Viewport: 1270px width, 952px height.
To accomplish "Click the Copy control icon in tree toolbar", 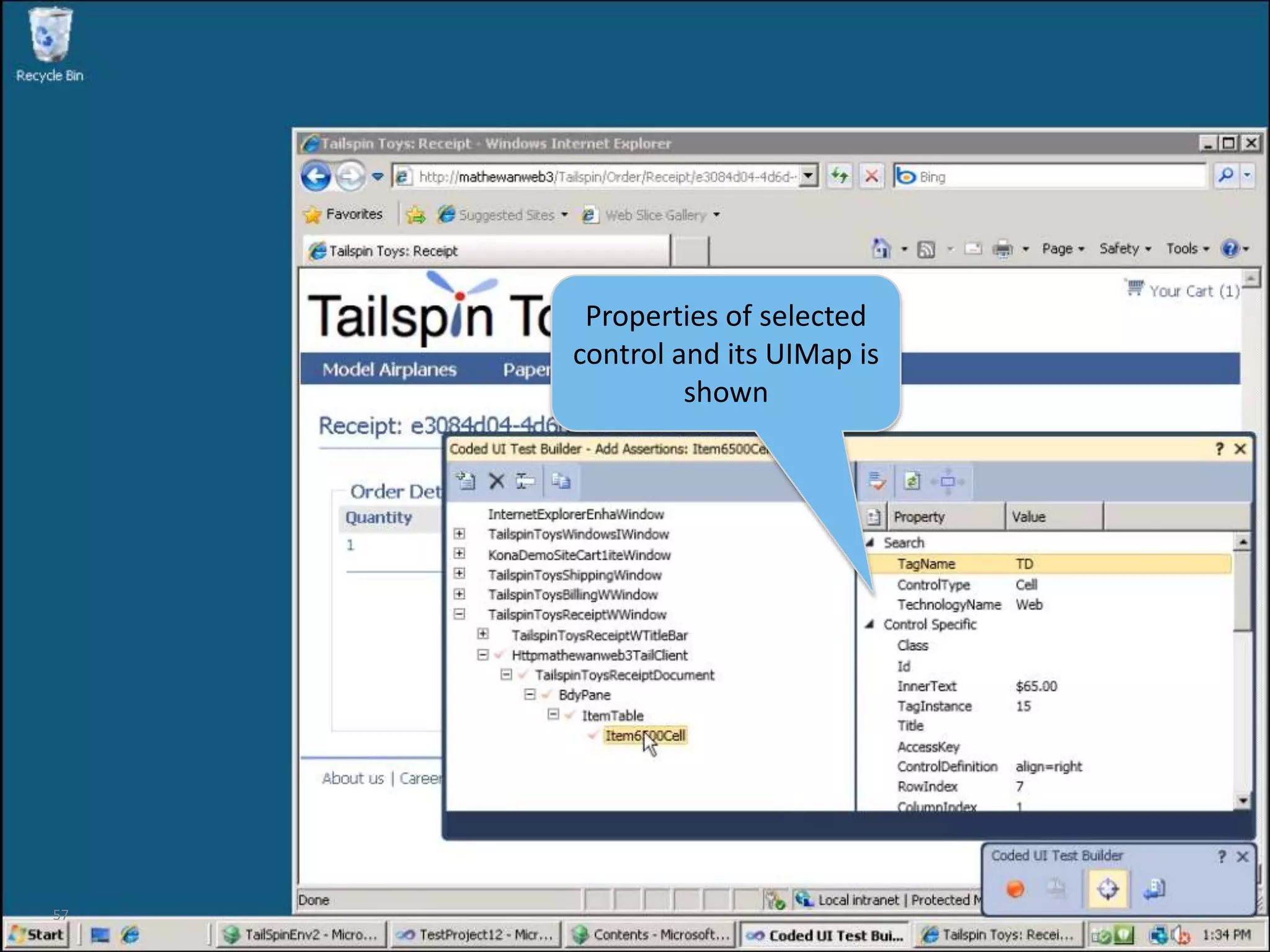I will click(x=561, y=481).
